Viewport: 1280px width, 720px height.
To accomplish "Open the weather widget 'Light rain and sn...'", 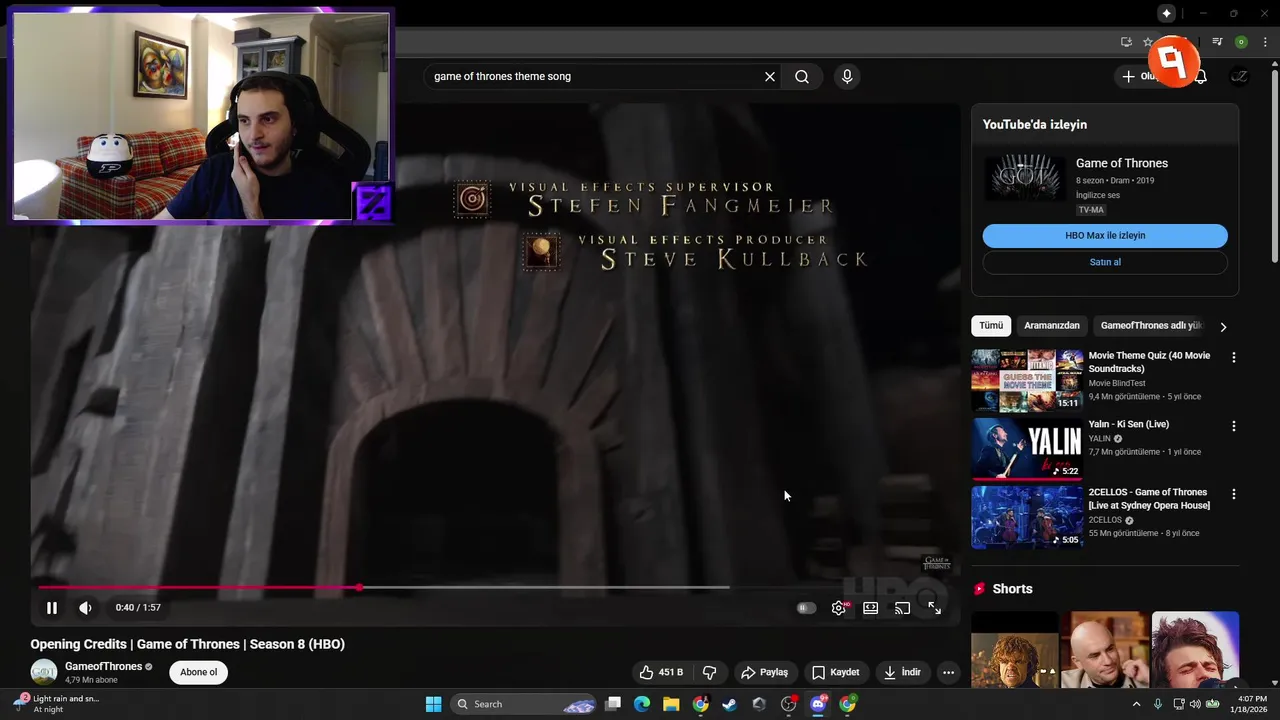I will [x=56, y=704].
